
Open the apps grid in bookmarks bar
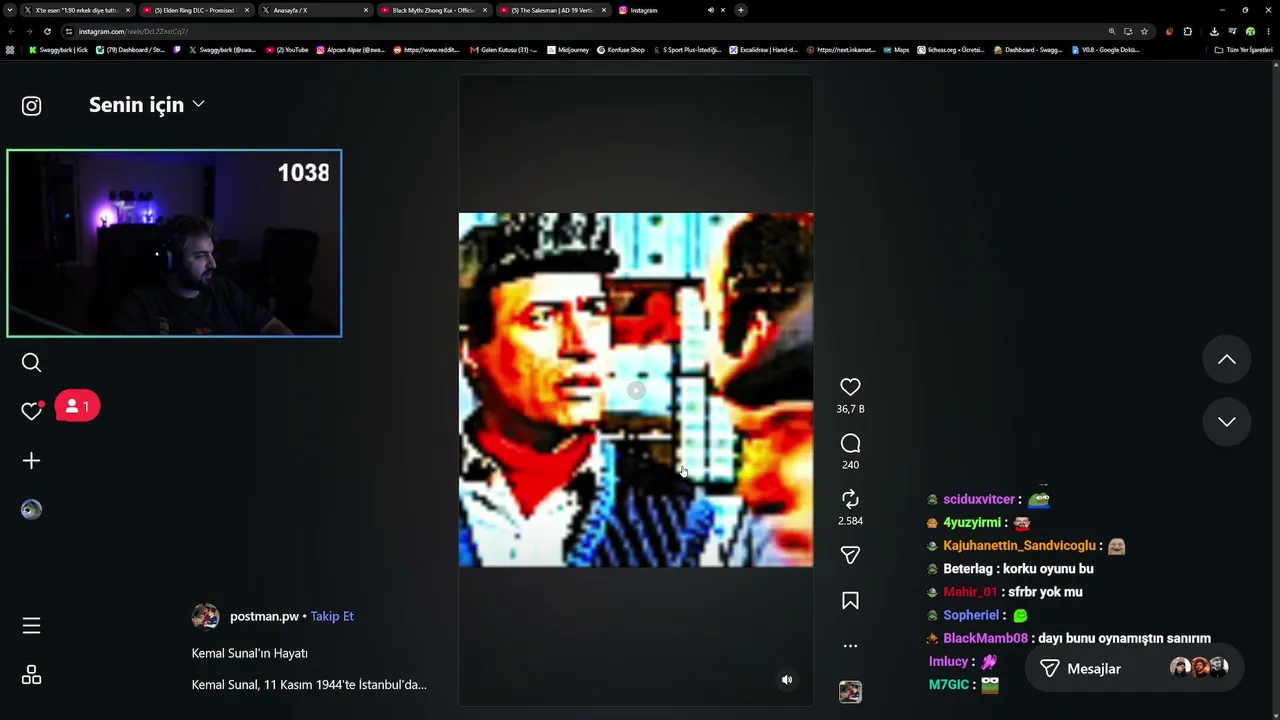point(10,50)
